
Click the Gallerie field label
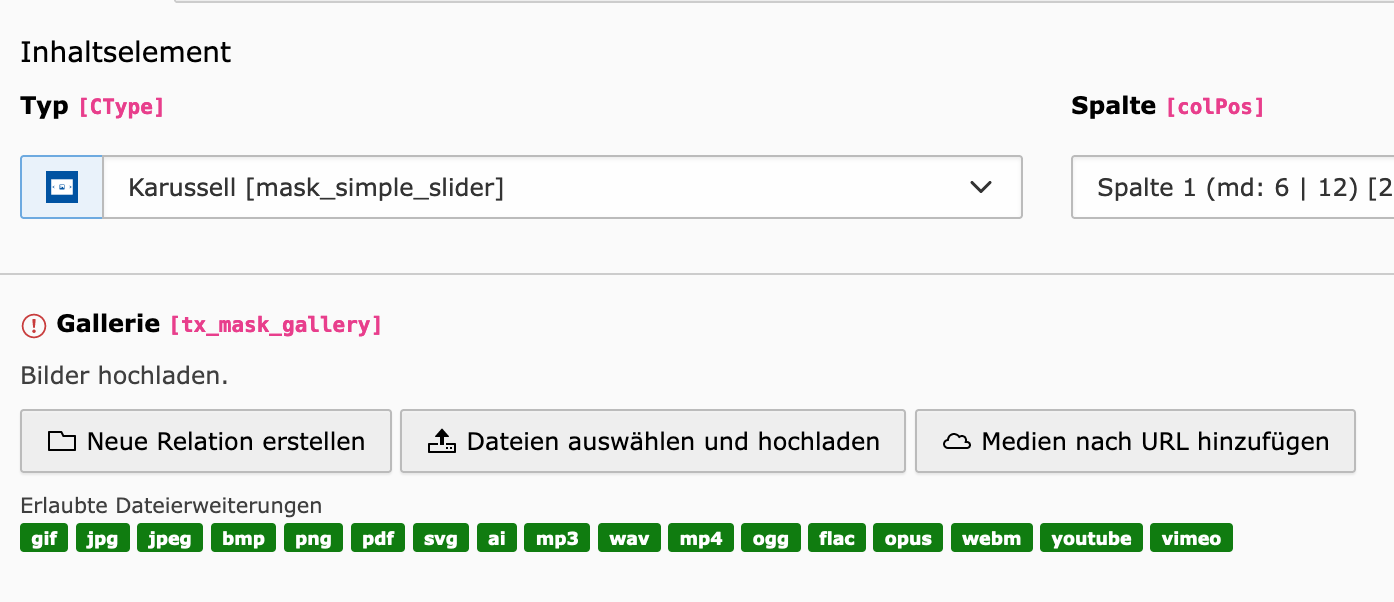(x=108, y=324)
